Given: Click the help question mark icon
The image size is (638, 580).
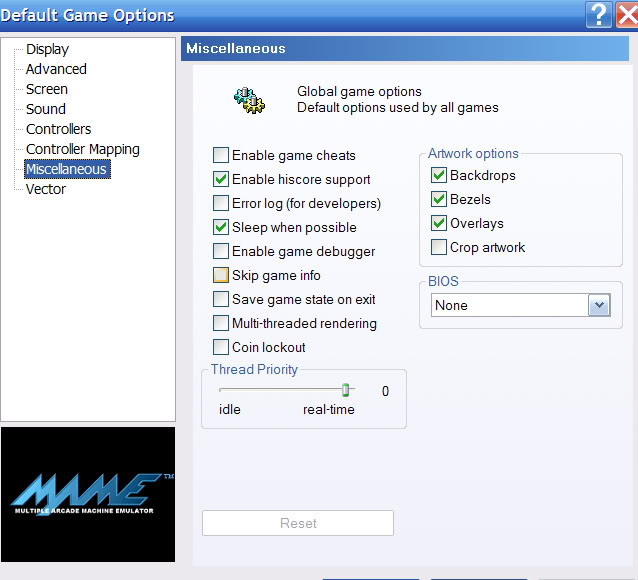Looking at the screenshot, I should (x=600, y=14).
